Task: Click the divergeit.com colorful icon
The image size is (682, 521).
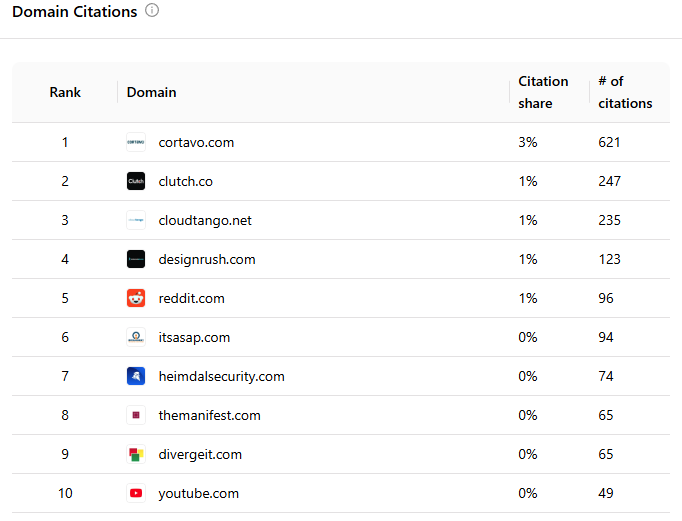Action: (136, 454)
